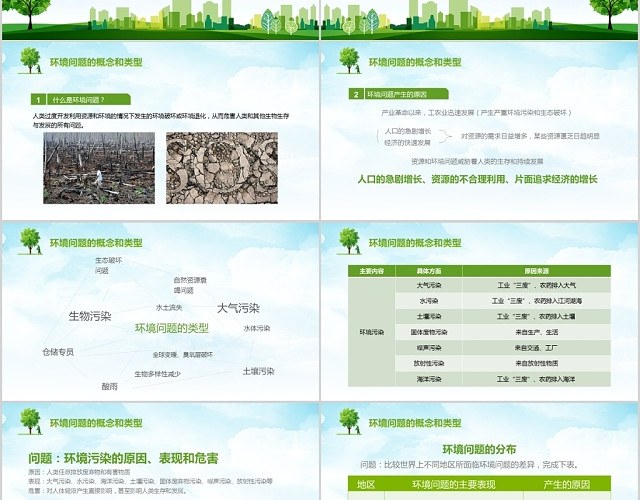Click the table cell 来自放射性物质
Image resolution: width=640 pixels, height=500 pixels.
pyautogui.click(x=537, y=363)
